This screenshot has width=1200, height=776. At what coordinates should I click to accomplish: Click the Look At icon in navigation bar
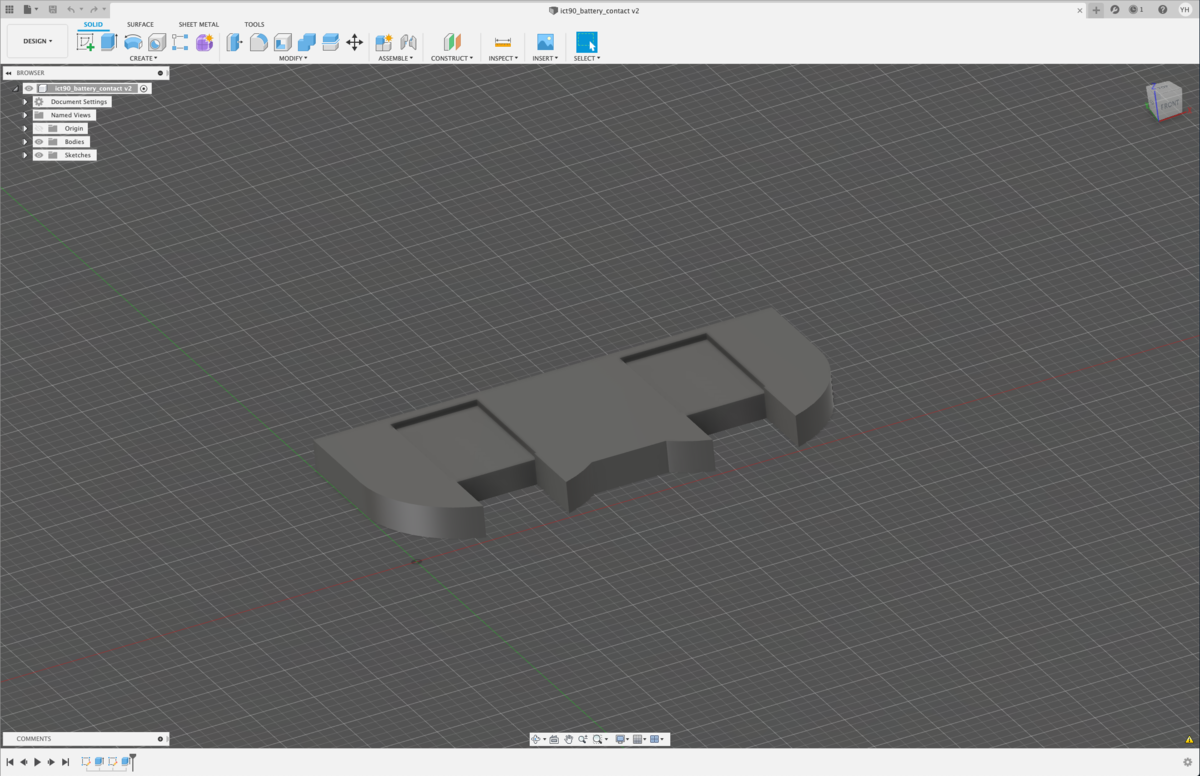pyautogui.click(x=554, y=740)
